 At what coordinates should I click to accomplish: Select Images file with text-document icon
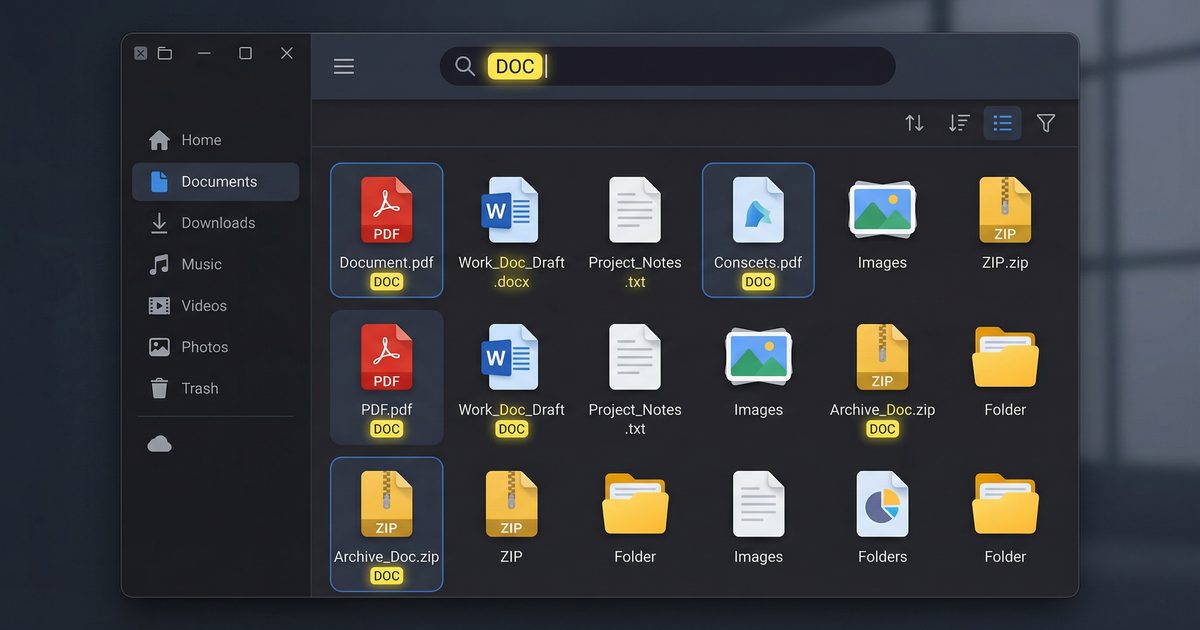758,517
